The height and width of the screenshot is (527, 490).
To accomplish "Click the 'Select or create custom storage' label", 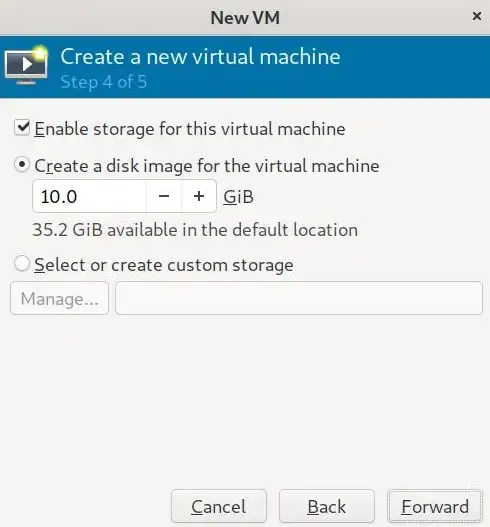I will [x=164, y=266].
